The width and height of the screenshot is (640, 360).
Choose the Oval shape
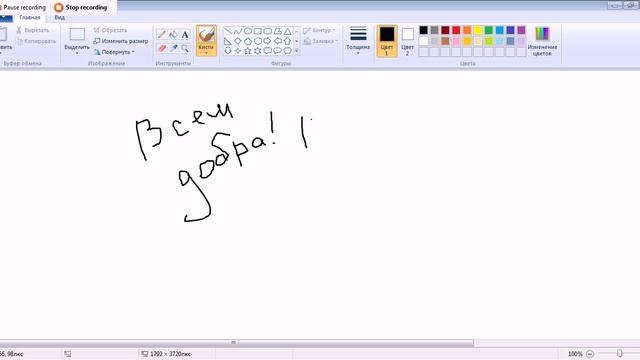click(x=248, y=31)
